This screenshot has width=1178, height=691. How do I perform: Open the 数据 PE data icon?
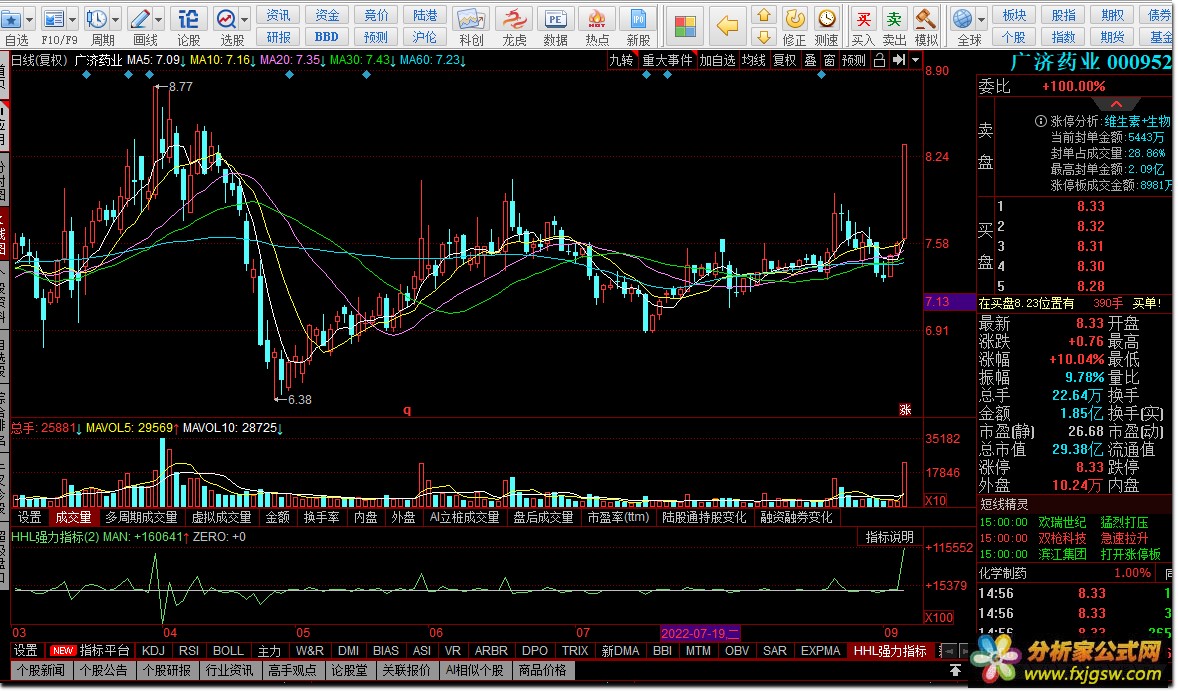[x=555, y=19]
